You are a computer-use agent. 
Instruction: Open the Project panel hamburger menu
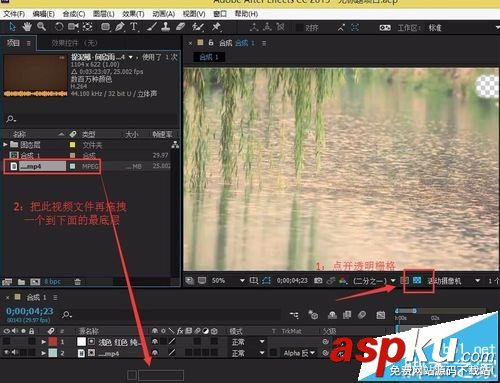[29, 43]
